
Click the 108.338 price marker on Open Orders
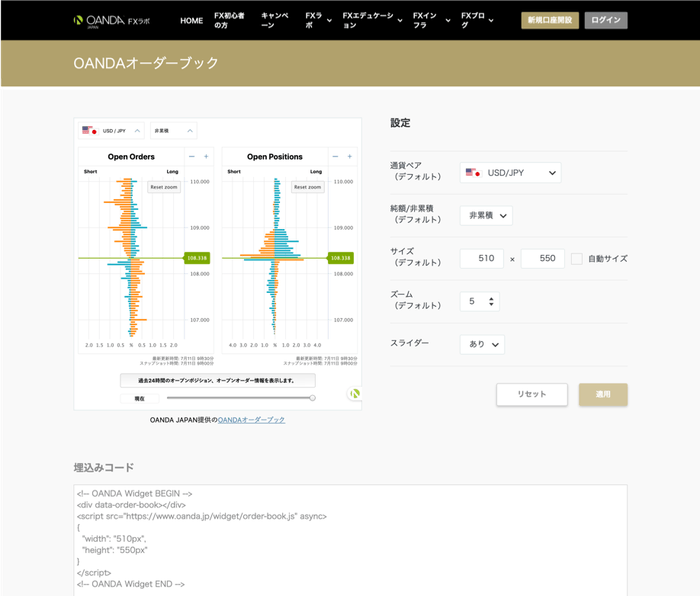pyautogui.click(x=198, y=258)
